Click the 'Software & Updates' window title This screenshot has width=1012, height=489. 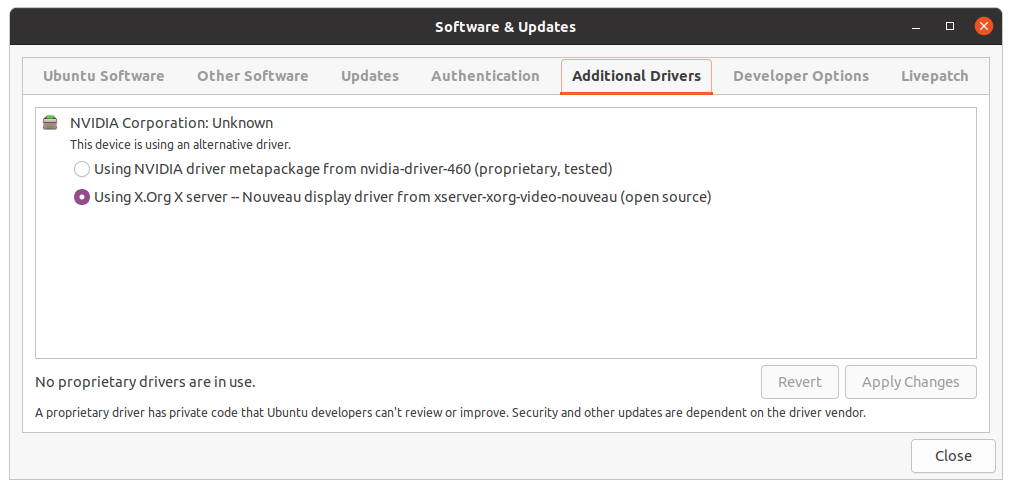tap(505, 27)
